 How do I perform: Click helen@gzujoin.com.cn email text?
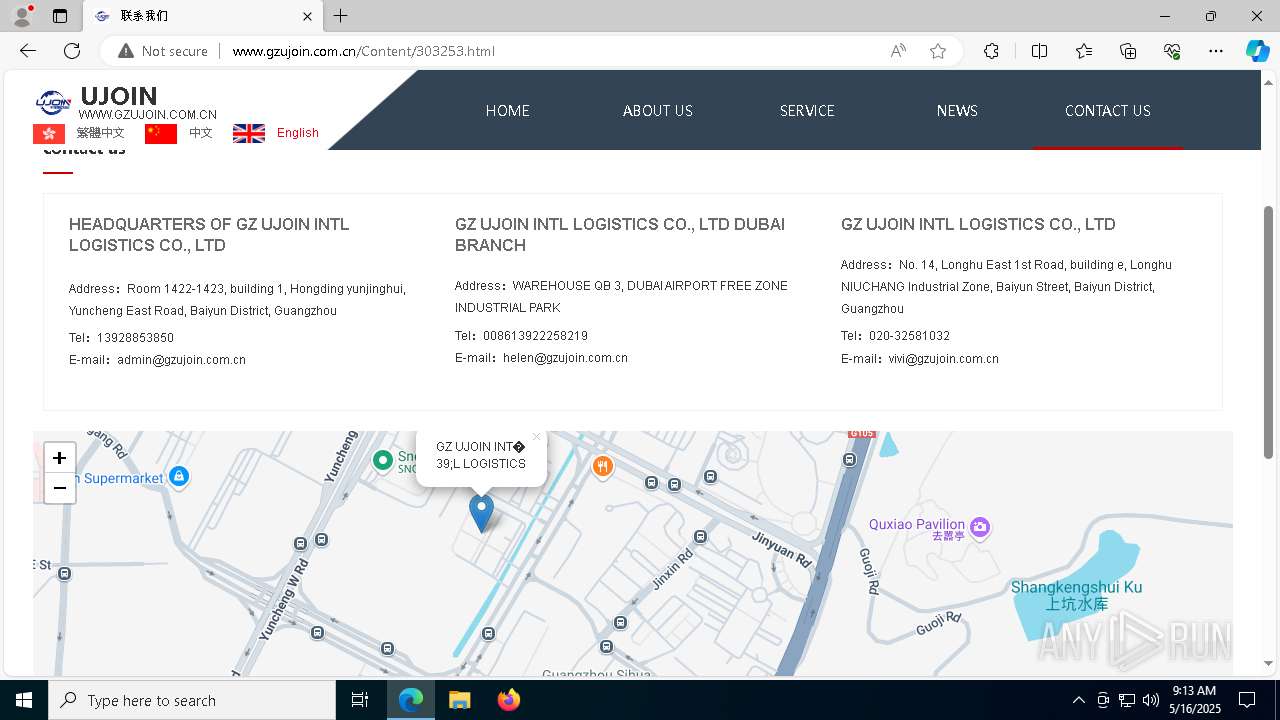565,358
